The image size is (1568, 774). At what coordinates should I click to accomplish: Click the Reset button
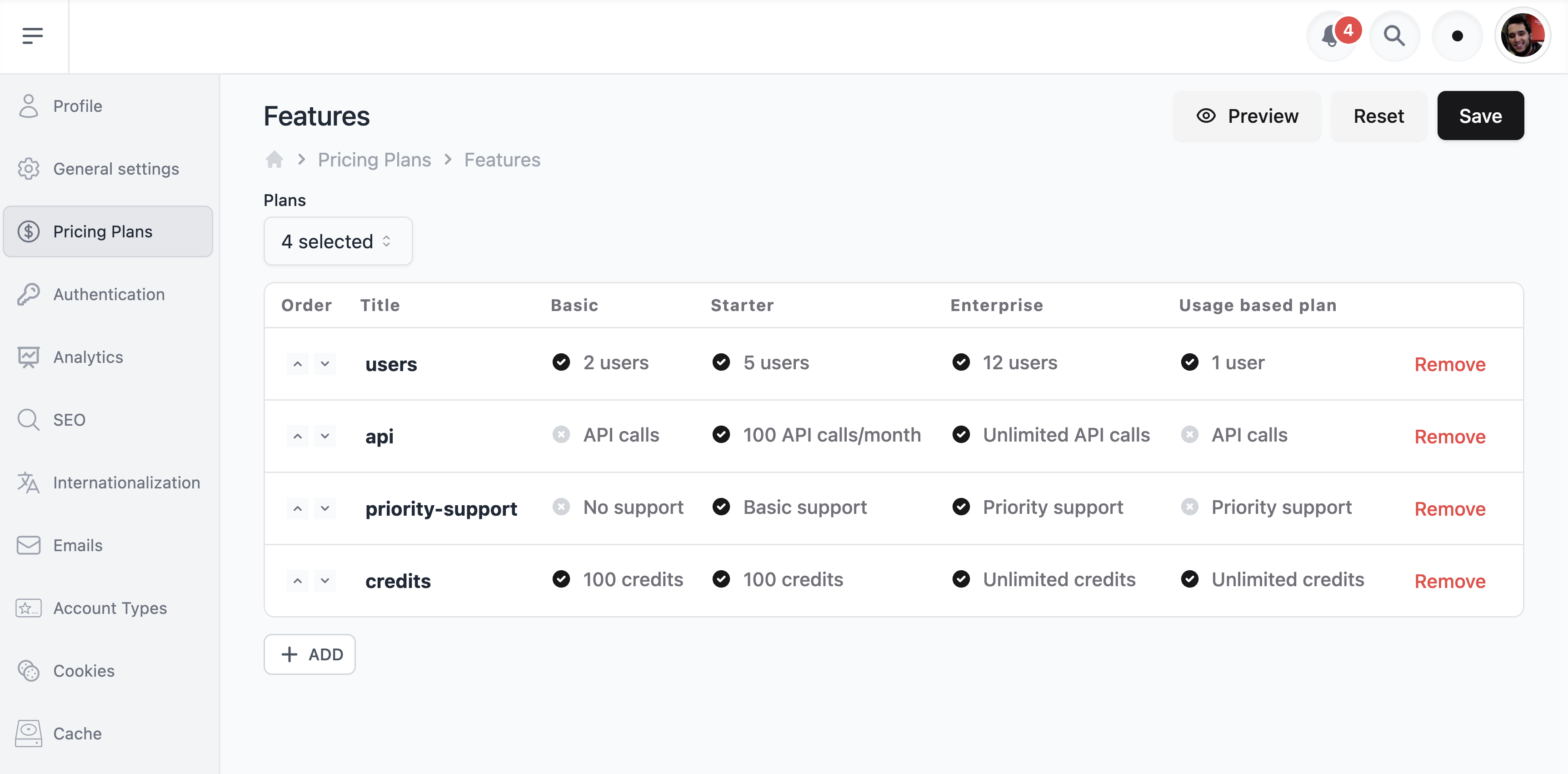(1379, 115)
